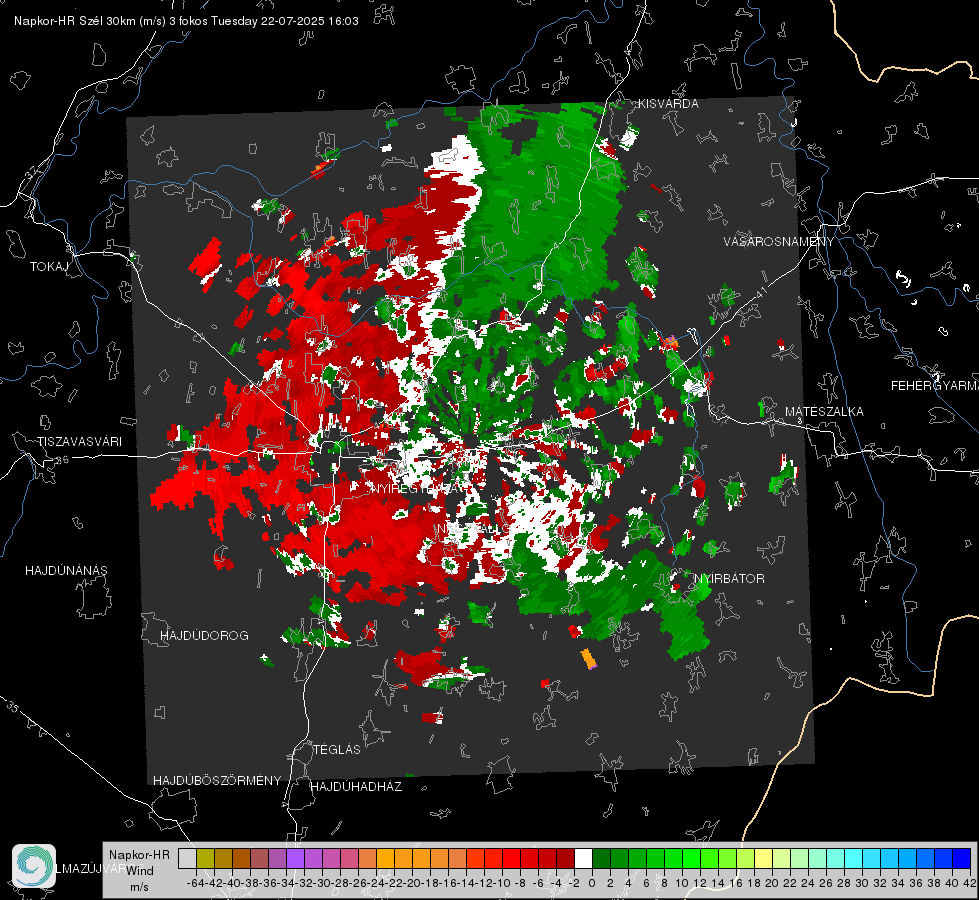The width and height of the screenshot is (979, 900).
Task: Pick the pale yellow legend swatch
Action: (x=764, y=858)
